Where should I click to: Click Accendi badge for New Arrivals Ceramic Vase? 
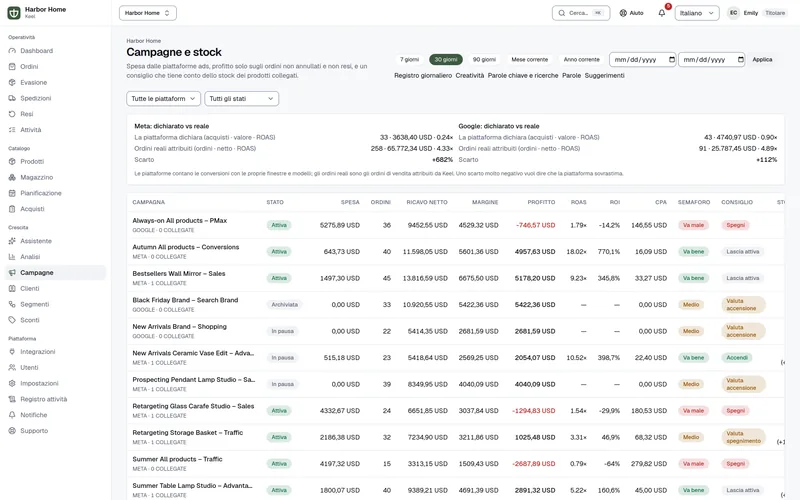[737, 358]
